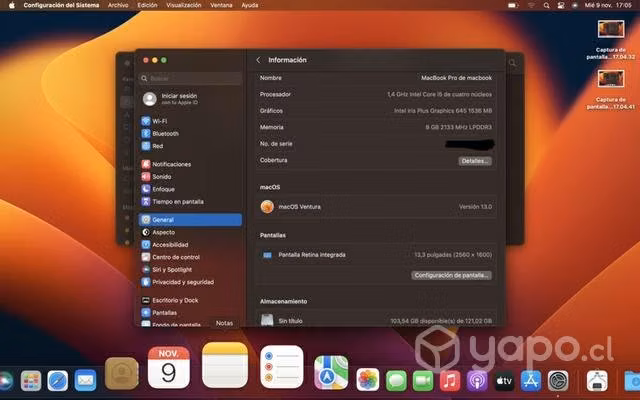The height and width of the screenshot is (400, 640).
Task: Open the Ventana menu
Action: 221,5
